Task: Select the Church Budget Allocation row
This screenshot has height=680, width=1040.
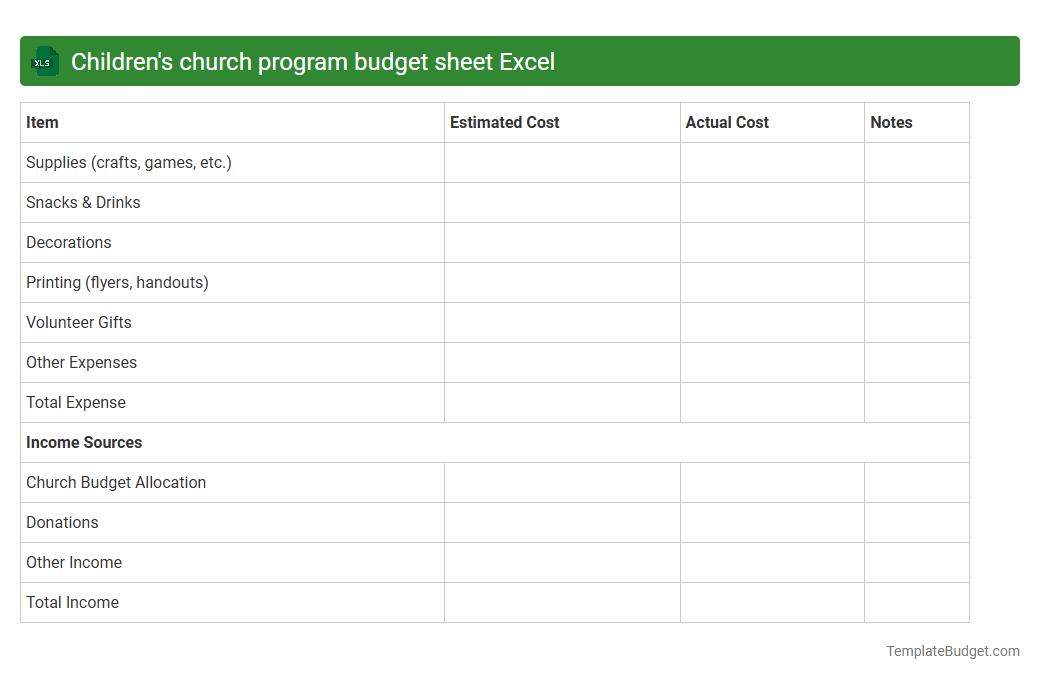Action: [x=116, y=482]
